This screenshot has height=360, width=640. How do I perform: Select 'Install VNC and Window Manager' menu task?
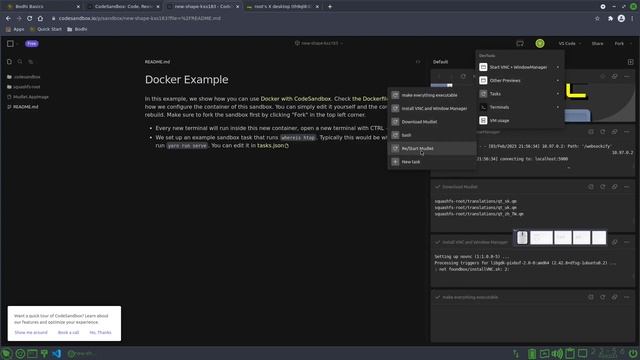[x=432, y=109]
